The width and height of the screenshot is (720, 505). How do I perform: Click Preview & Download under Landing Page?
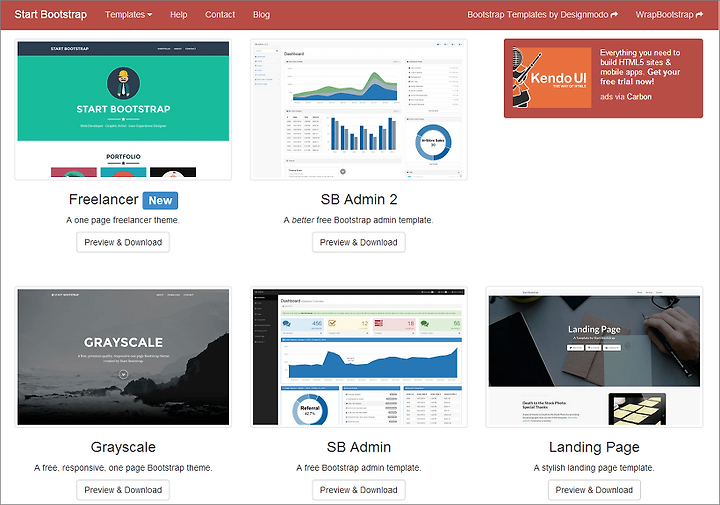[x=594, y=490]
